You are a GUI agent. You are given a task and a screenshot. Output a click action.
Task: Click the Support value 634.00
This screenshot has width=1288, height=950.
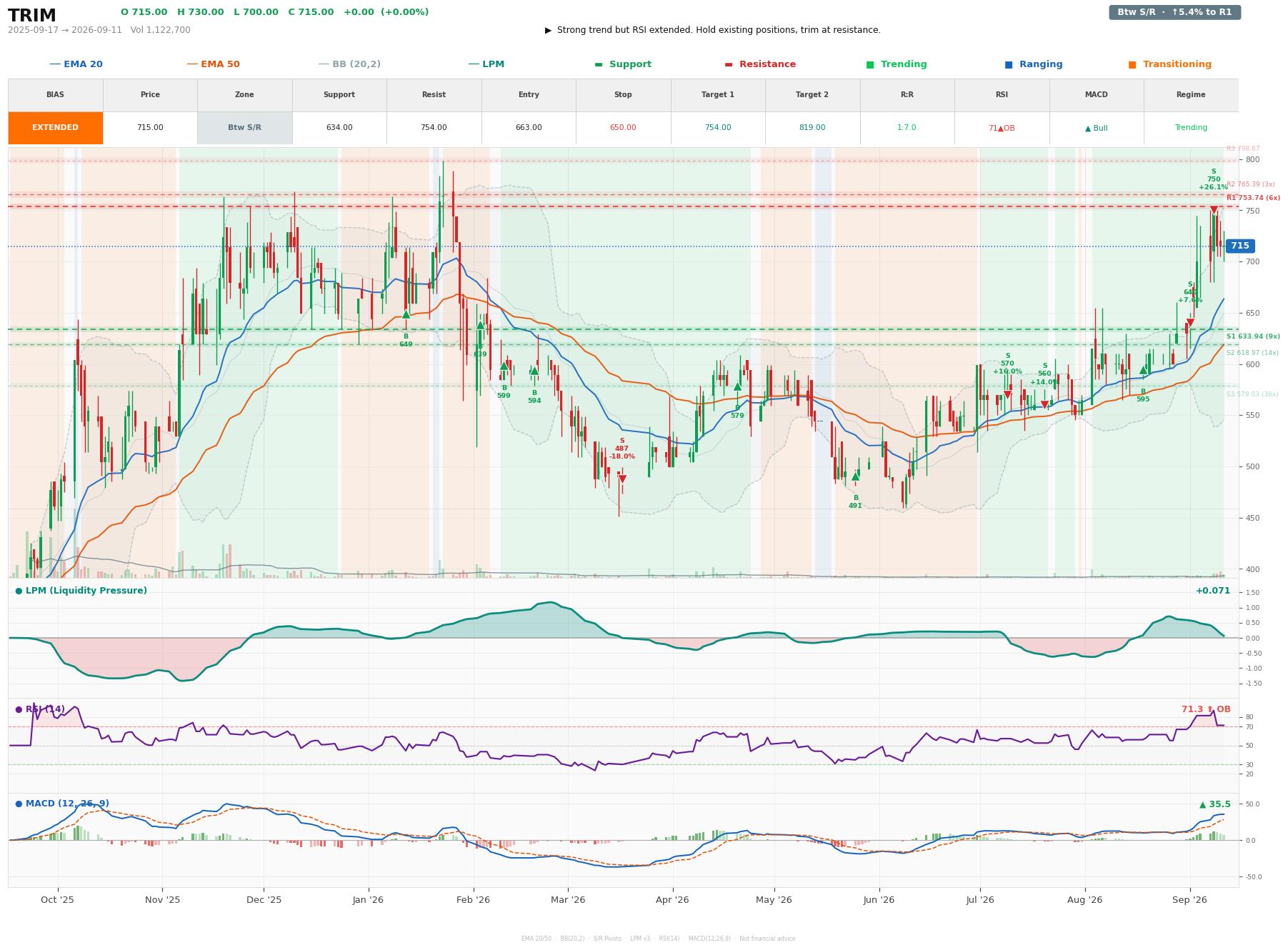coord(339,128)
